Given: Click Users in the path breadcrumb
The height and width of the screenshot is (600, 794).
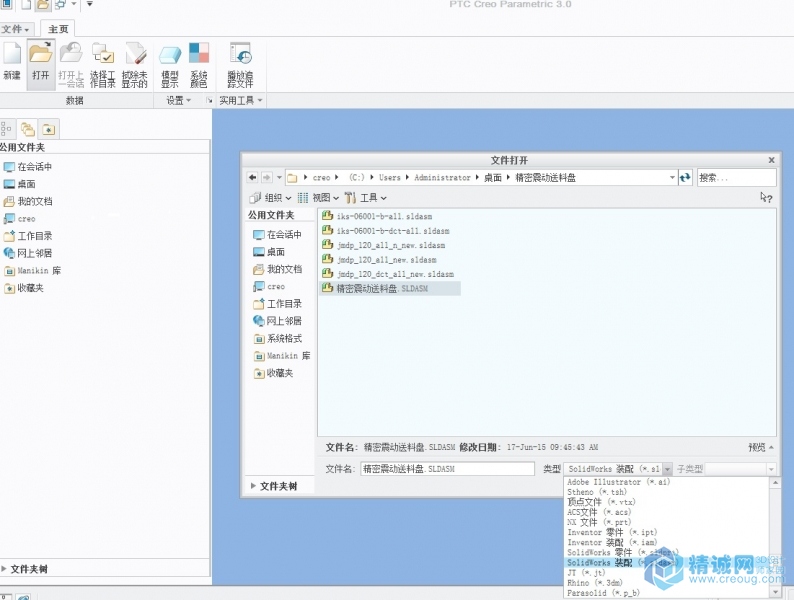Looking at the screenshot, I should (389, 178).
